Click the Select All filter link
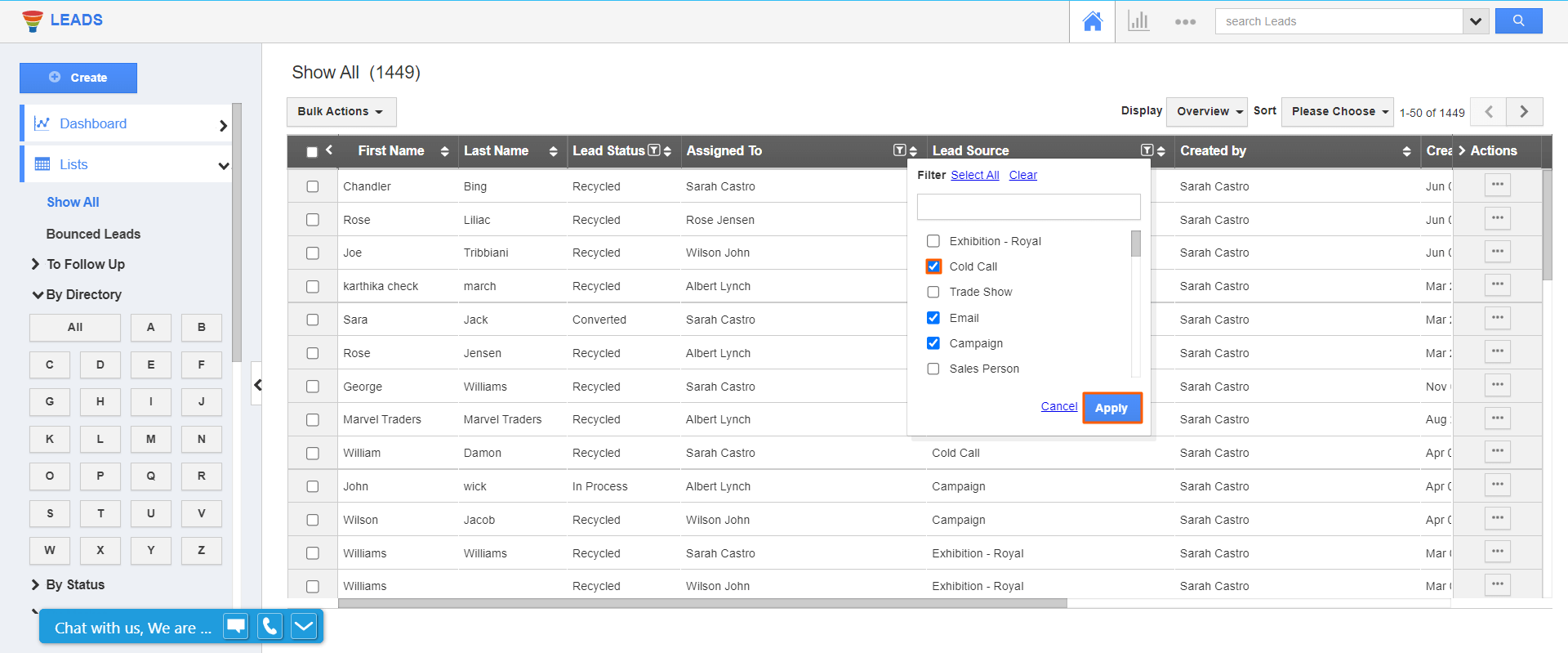The height and width of the screenshot is (653, 1568). [974, 175]
